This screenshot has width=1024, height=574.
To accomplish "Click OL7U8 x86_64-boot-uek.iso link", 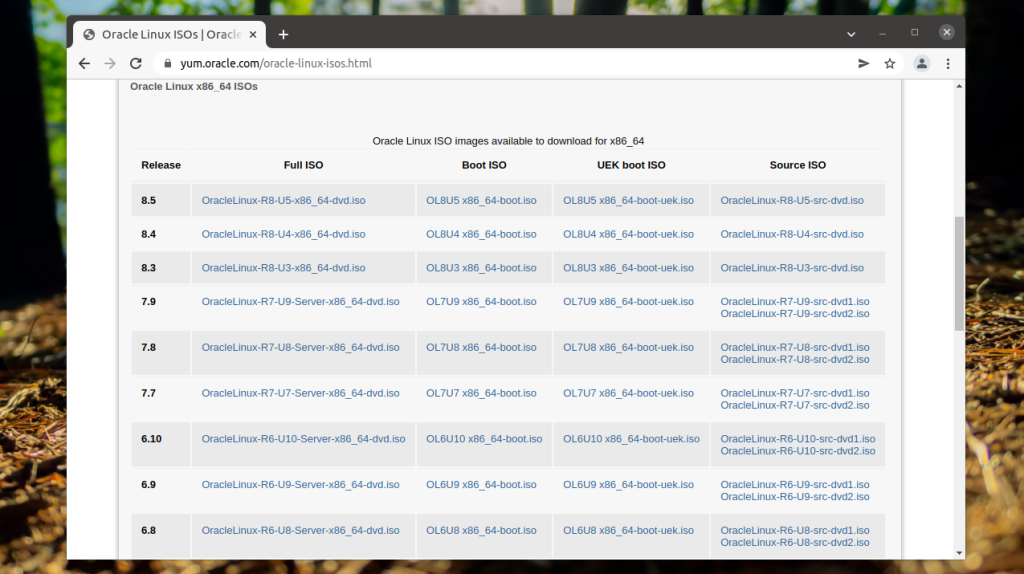I will pos(628,347).
